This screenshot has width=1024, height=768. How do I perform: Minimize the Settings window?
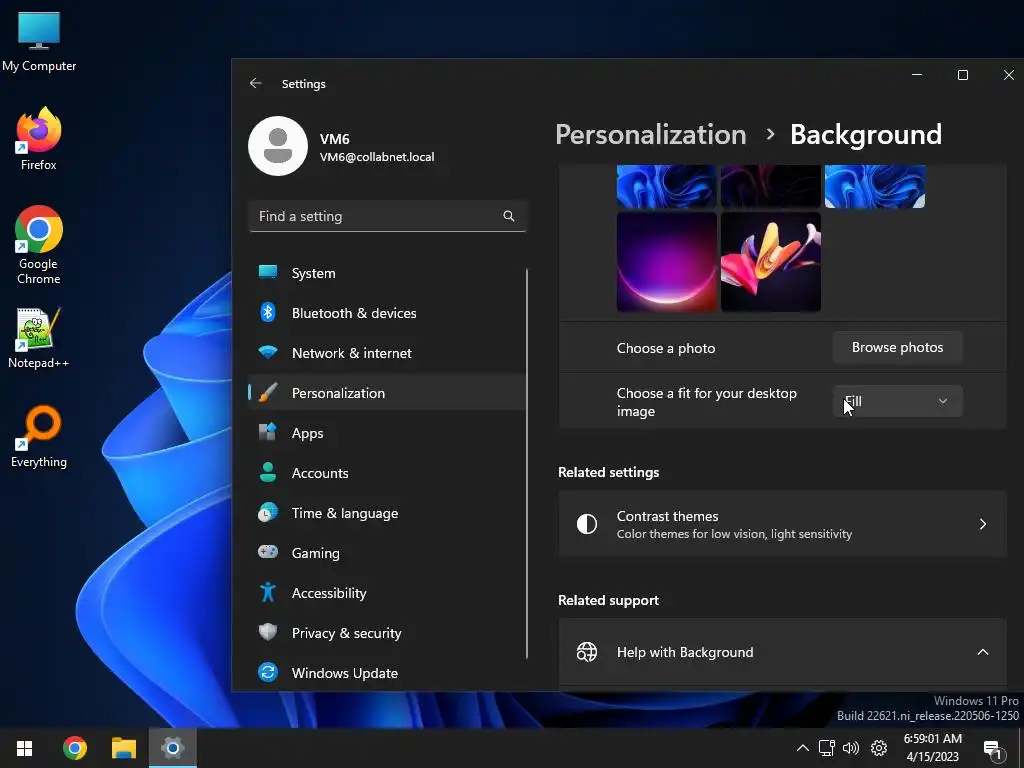tap(917, 75)
